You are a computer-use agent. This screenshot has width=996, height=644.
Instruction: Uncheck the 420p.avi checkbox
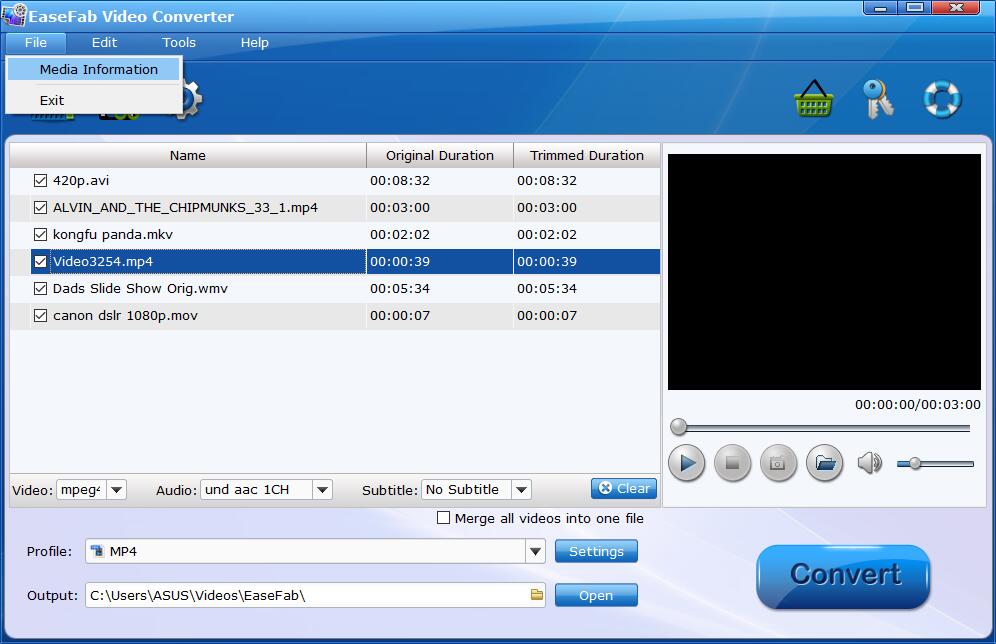(x=41, y=181)
